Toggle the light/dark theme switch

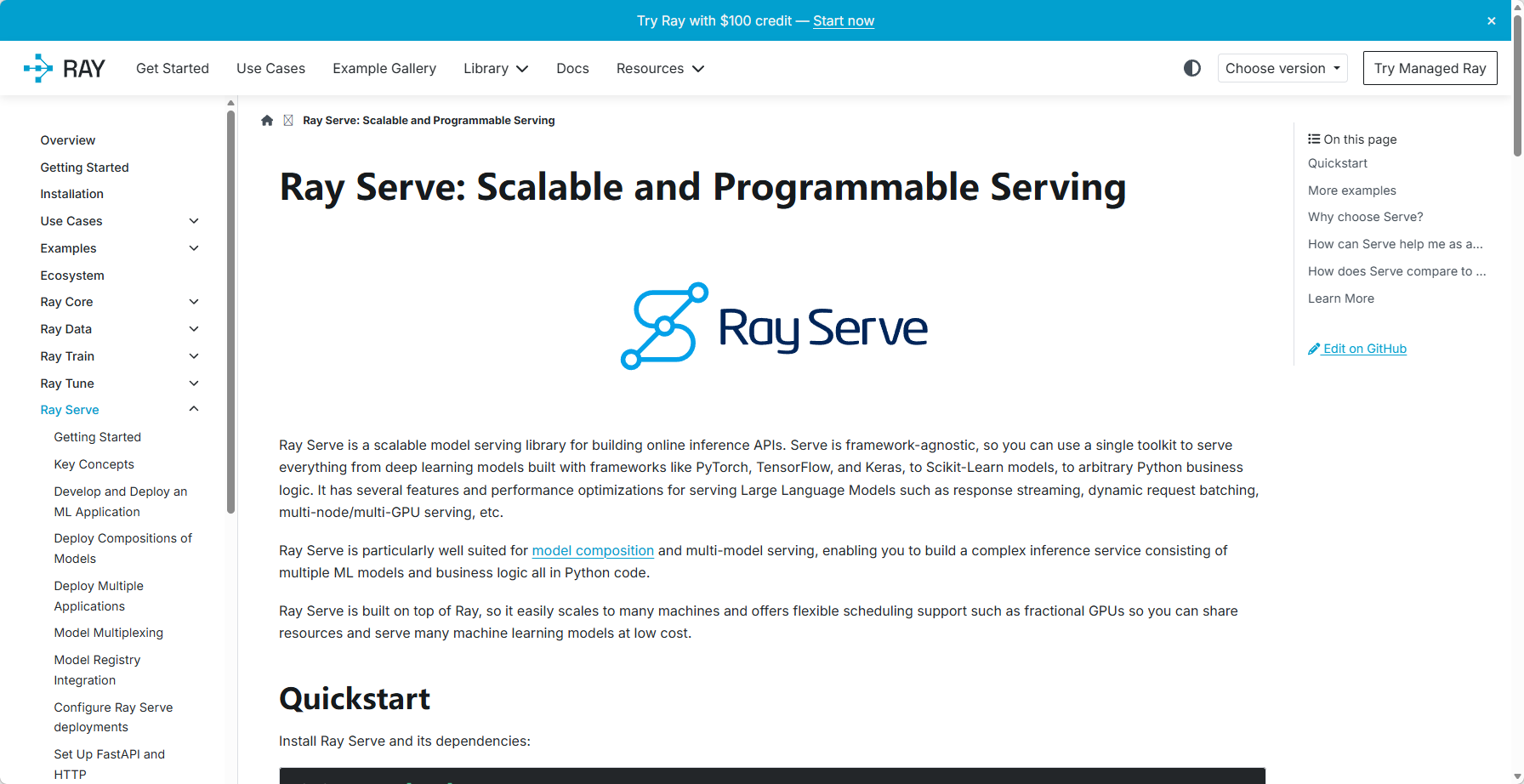pyautogui.click(x=1192, y=68)
